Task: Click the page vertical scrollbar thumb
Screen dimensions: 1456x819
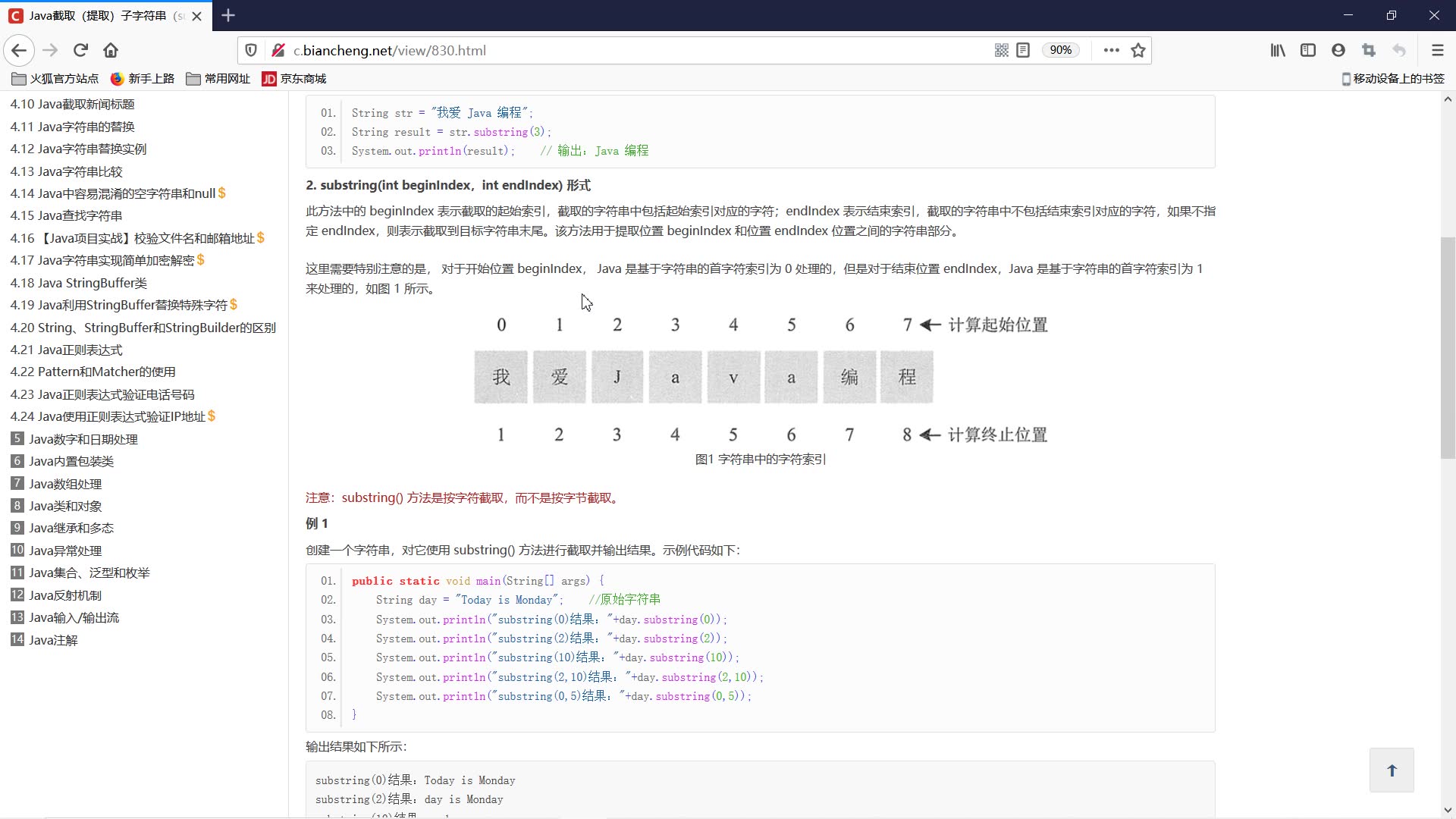Action: coord(1448,348)
